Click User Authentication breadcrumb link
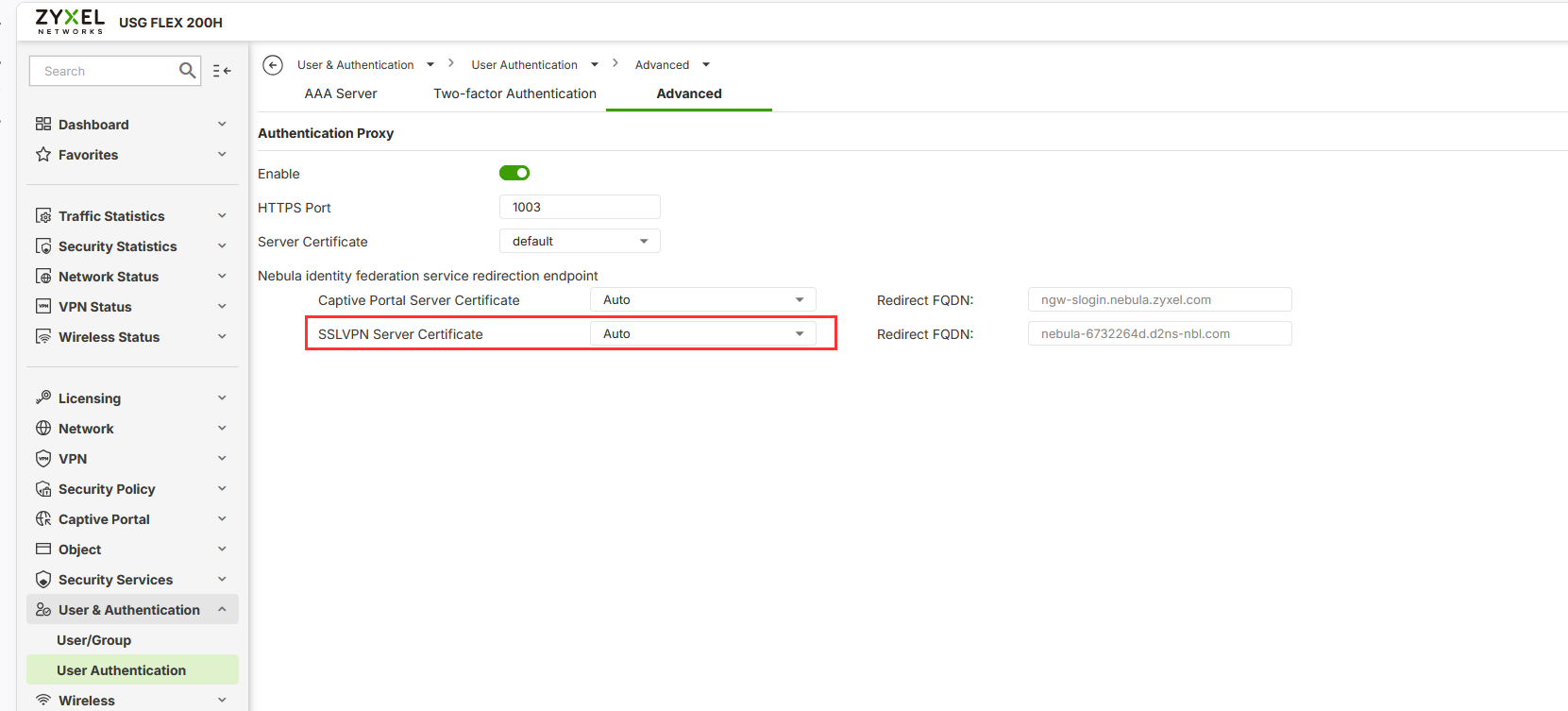 525,65
